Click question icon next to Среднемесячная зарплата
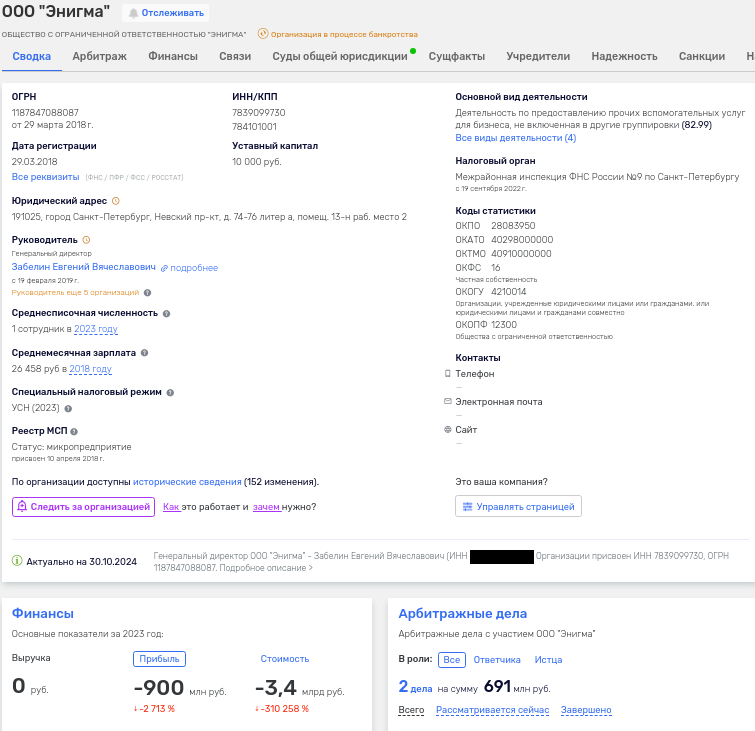Viewport: 755px width, 731px height. point(145,353)
